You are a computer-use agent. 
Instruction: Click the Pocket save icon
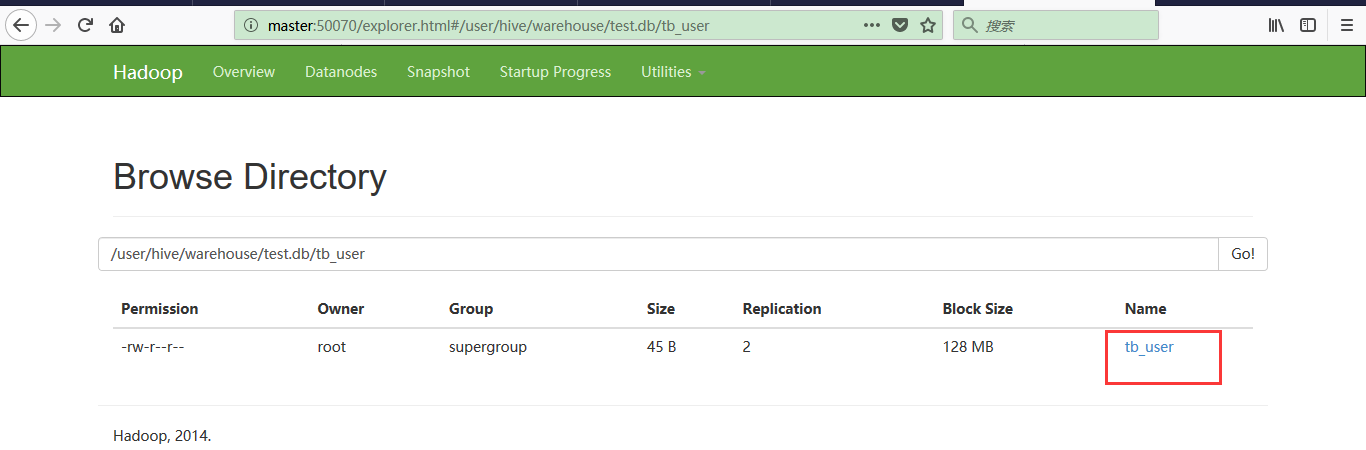[x=900, y=25]
